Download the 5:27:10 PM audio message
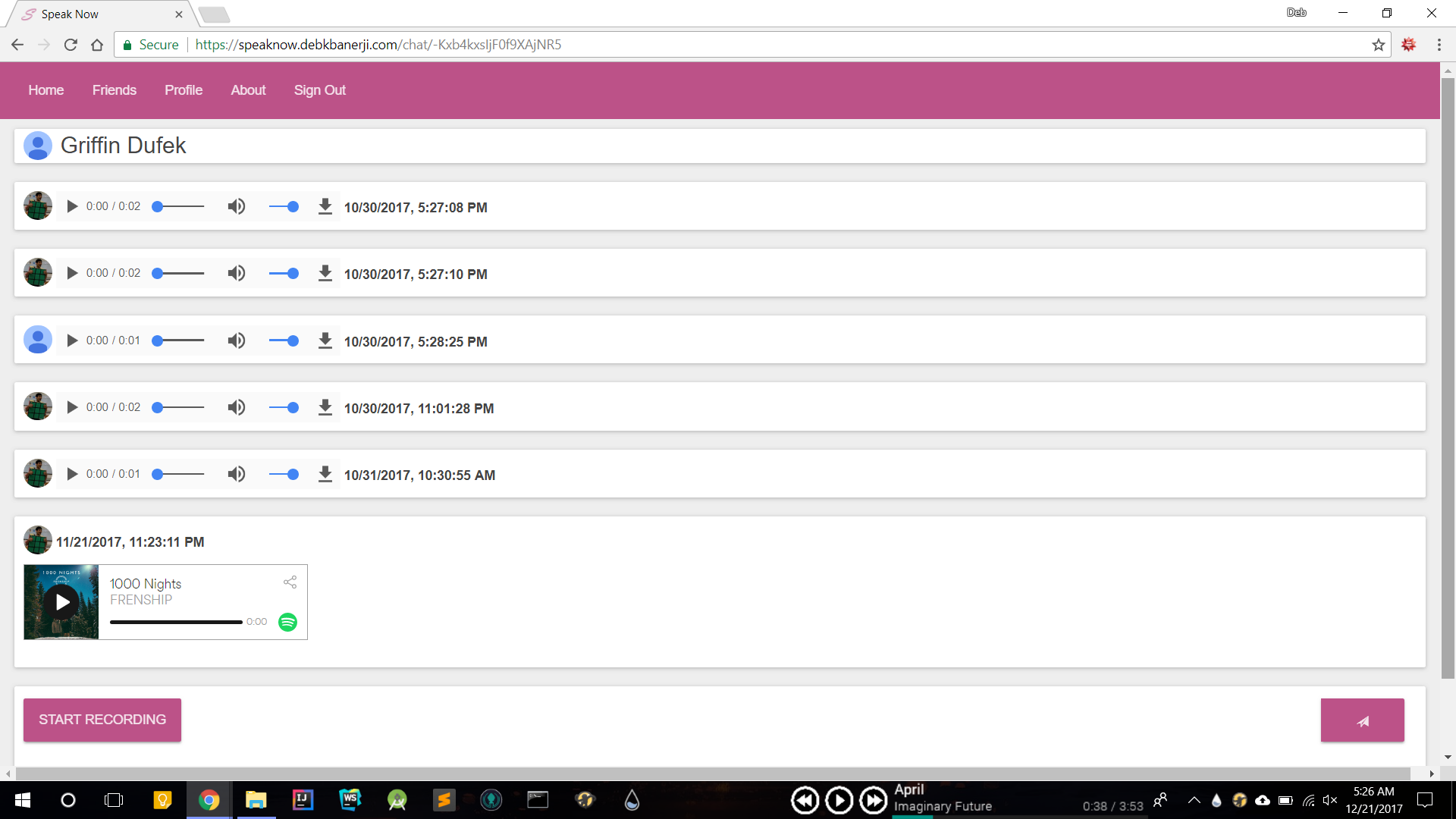Screen dimensions: 1456x819 [x=325, y=274]
